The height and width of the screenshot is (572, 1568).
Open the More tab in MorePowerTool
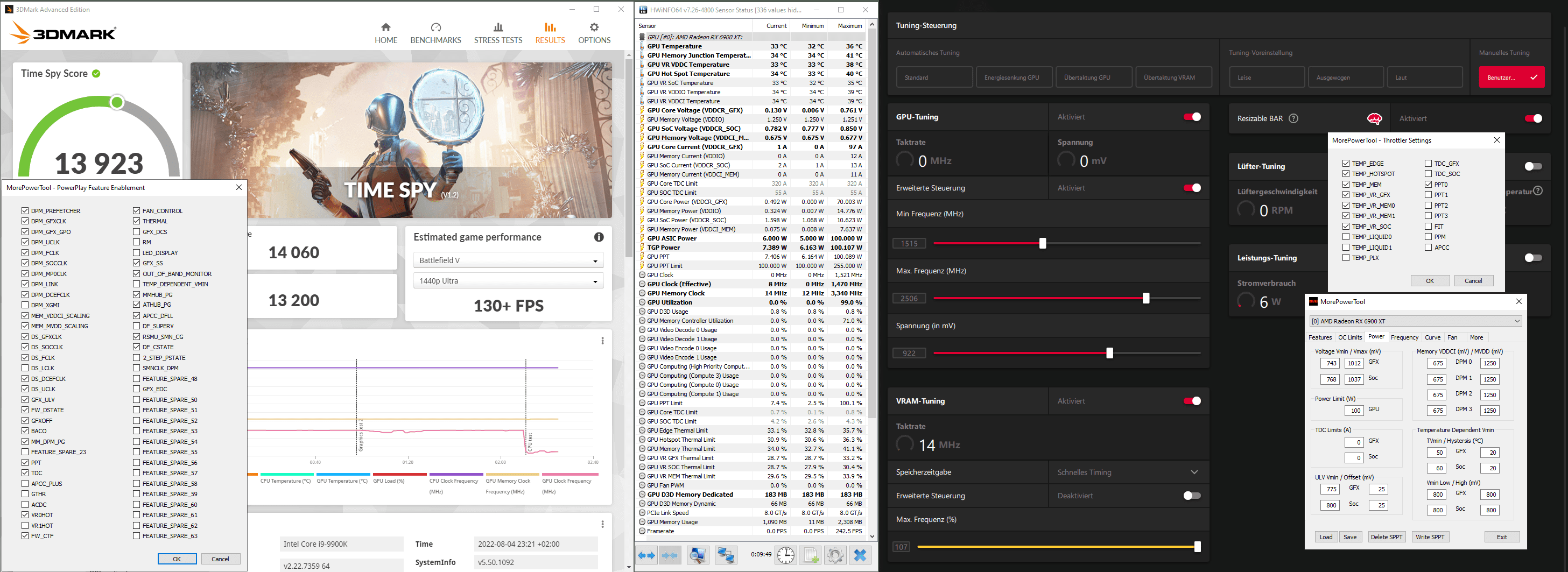pyautogui.click(x=1476, y=338)
